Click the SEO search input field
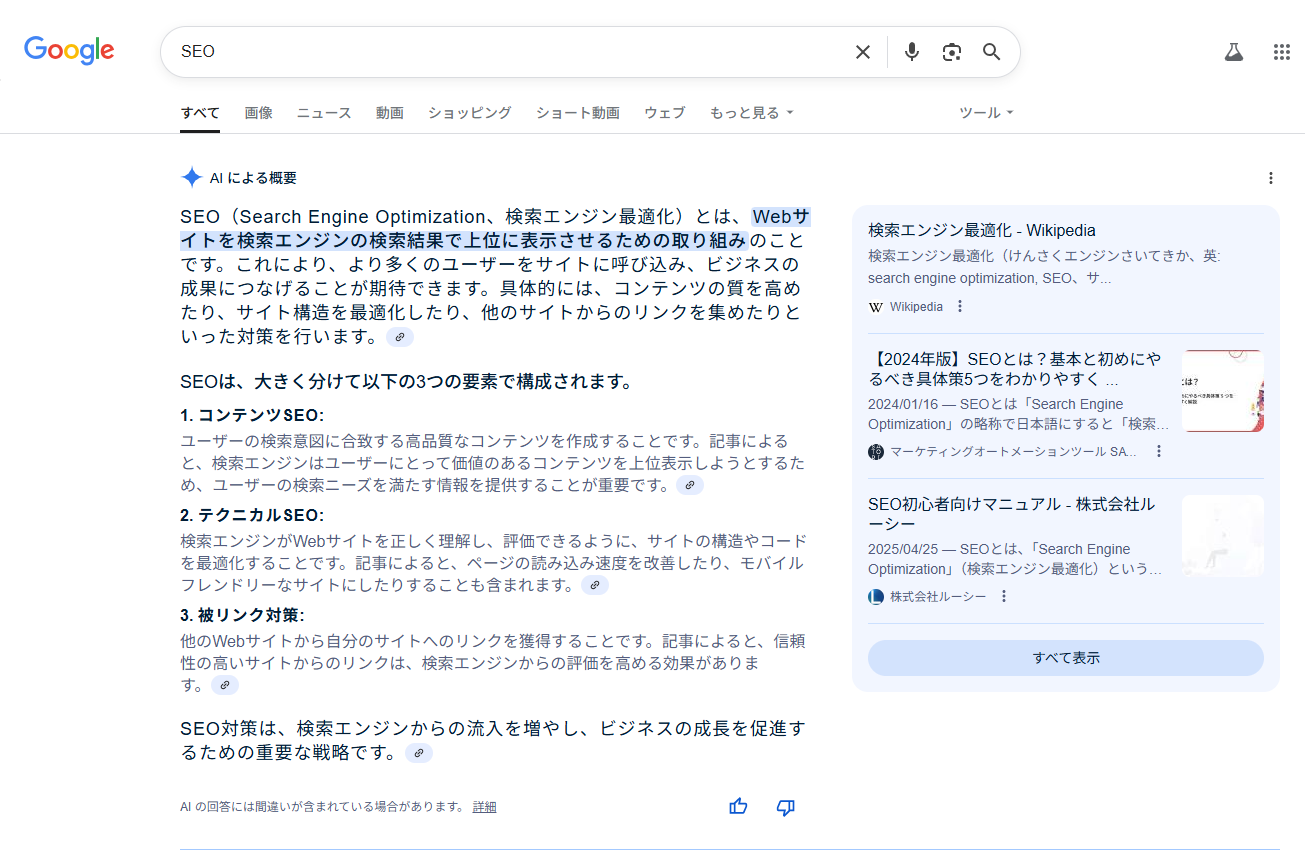Screen dimensions: 1305x865 point(510,52)
